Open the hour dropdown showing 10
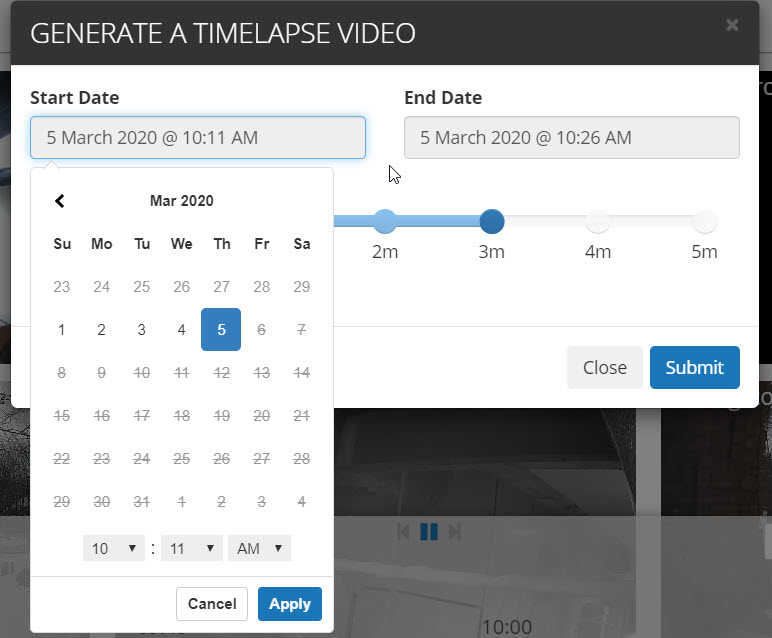Image resolution: width=772 pixels, height=638 pixels. (x=114, y=548)
